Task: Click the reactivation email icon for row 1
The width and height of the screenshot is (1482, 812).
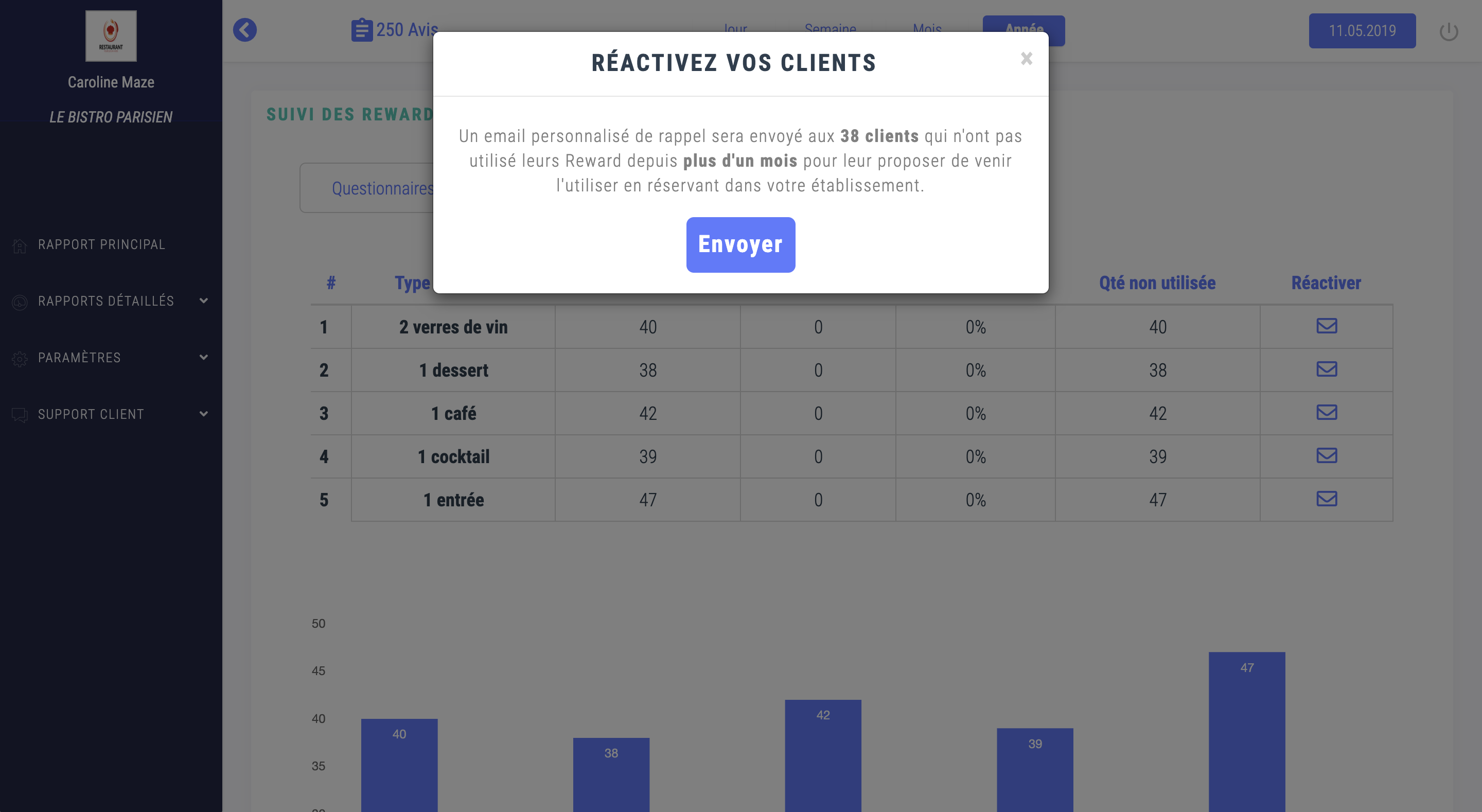Action: [x=1326, y=326]
